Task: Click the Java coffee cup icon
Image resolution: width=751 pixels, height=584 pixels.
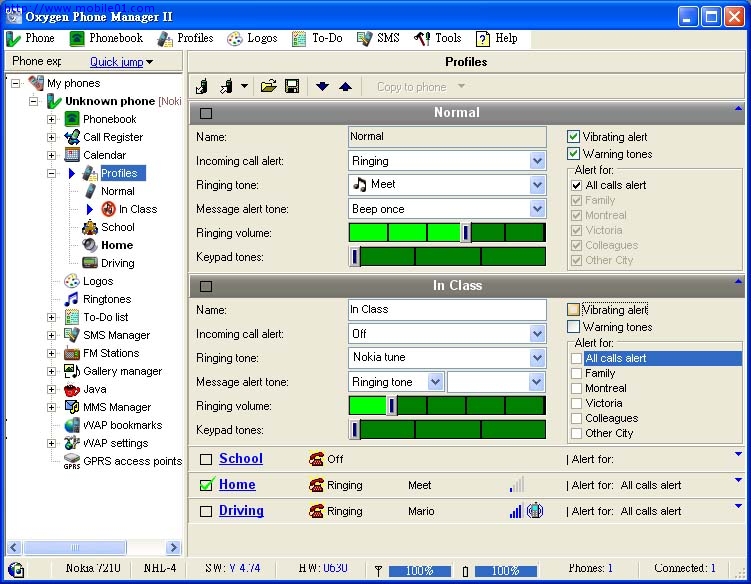Action: [x=72, y=389]
